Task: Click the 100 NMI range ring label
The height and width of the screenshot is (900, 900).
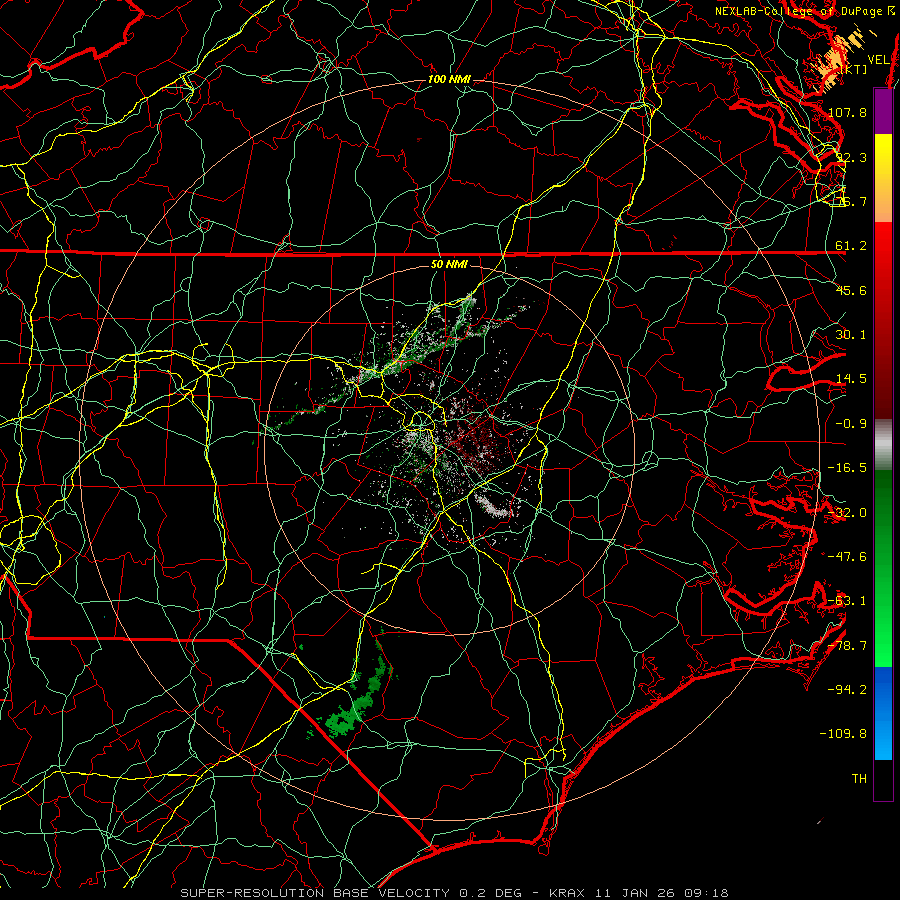Action: (449, 79)
